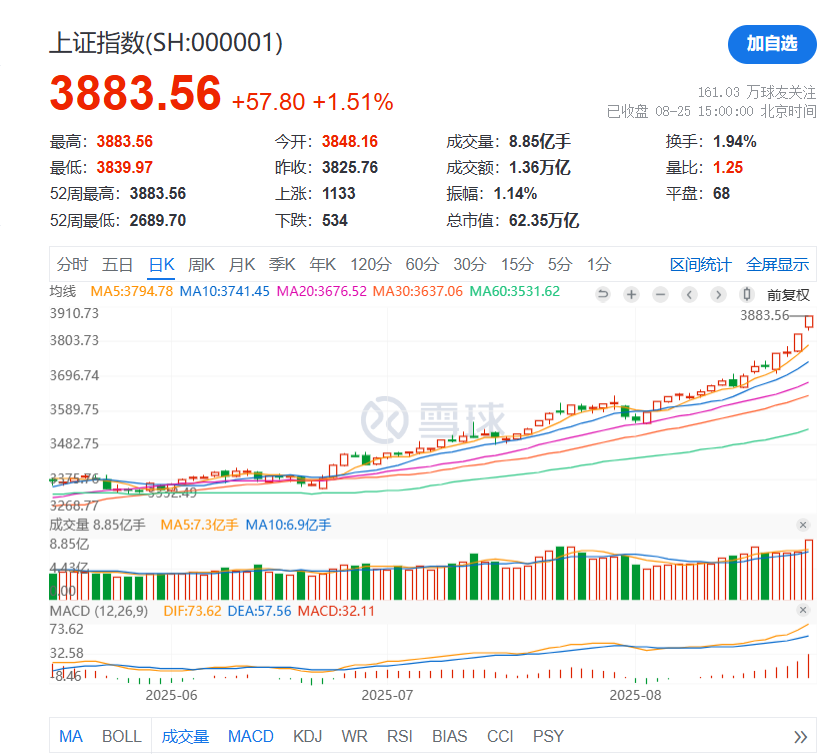Click the candlestick chart style icon
Image resolution: width=825 pixels, height=756 pixels.
point(746,294)
